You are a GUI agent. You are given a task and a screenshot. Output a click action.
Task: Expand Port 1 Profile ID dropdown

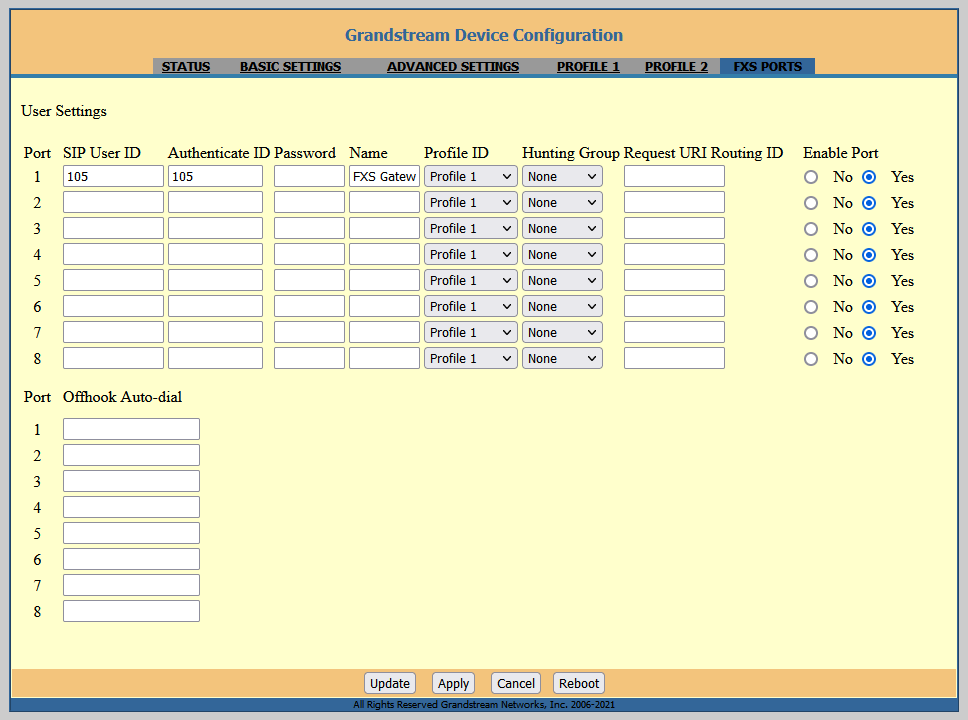point(470,177)
